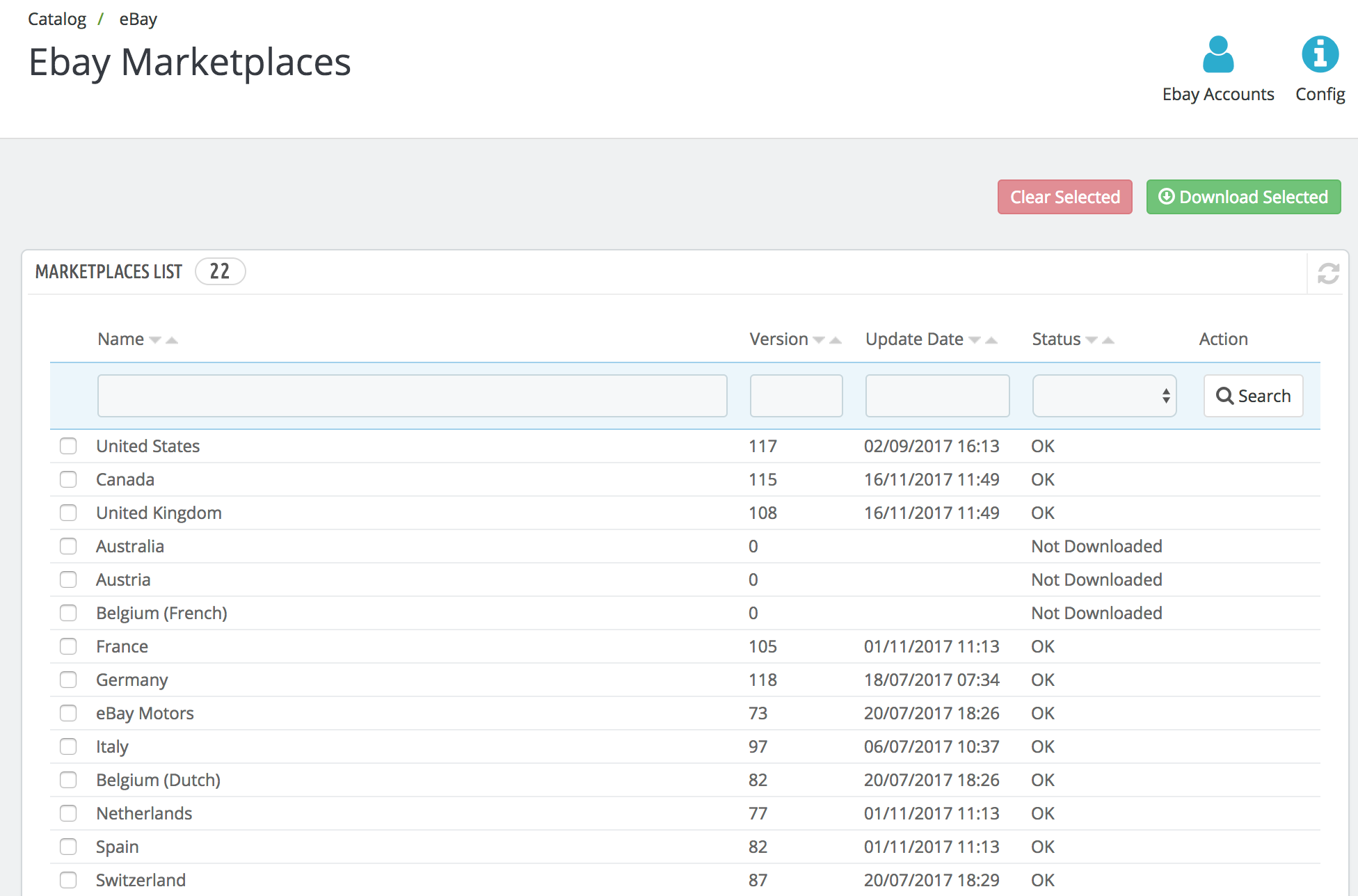Select Belgium (French) checkbox

pyautogui.click(x=68, y=613)
